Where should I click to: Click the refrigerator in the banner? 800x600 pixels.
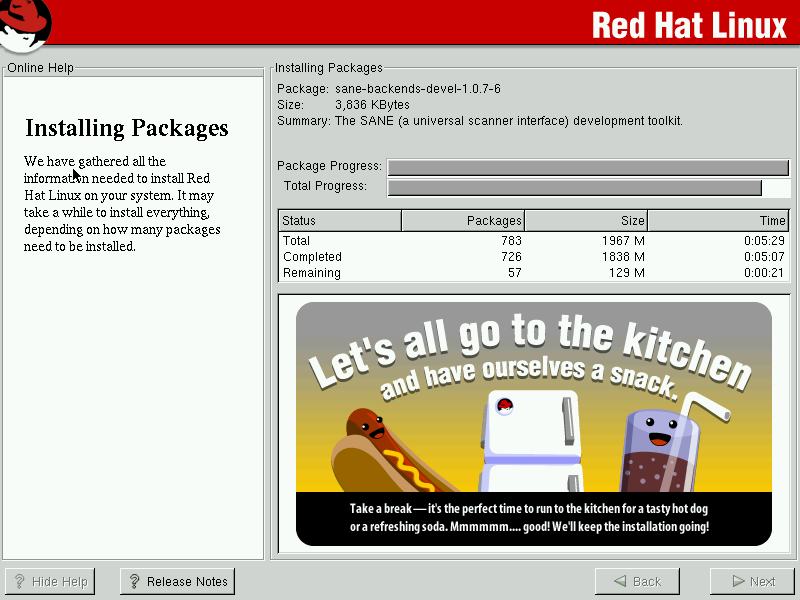coord(531,442)
